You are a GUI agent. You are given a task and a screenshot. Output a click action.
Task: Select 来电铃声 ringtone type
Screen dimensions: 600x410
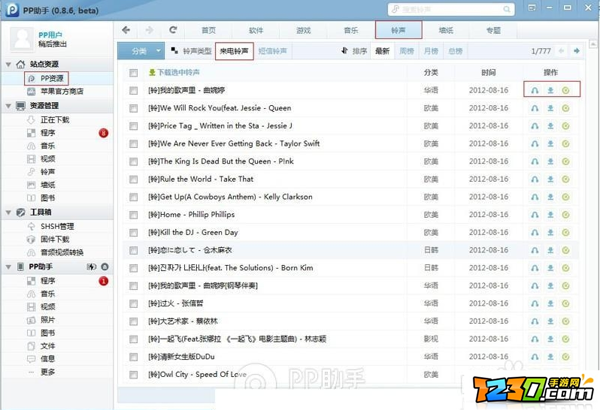click(x=234, y=51)
